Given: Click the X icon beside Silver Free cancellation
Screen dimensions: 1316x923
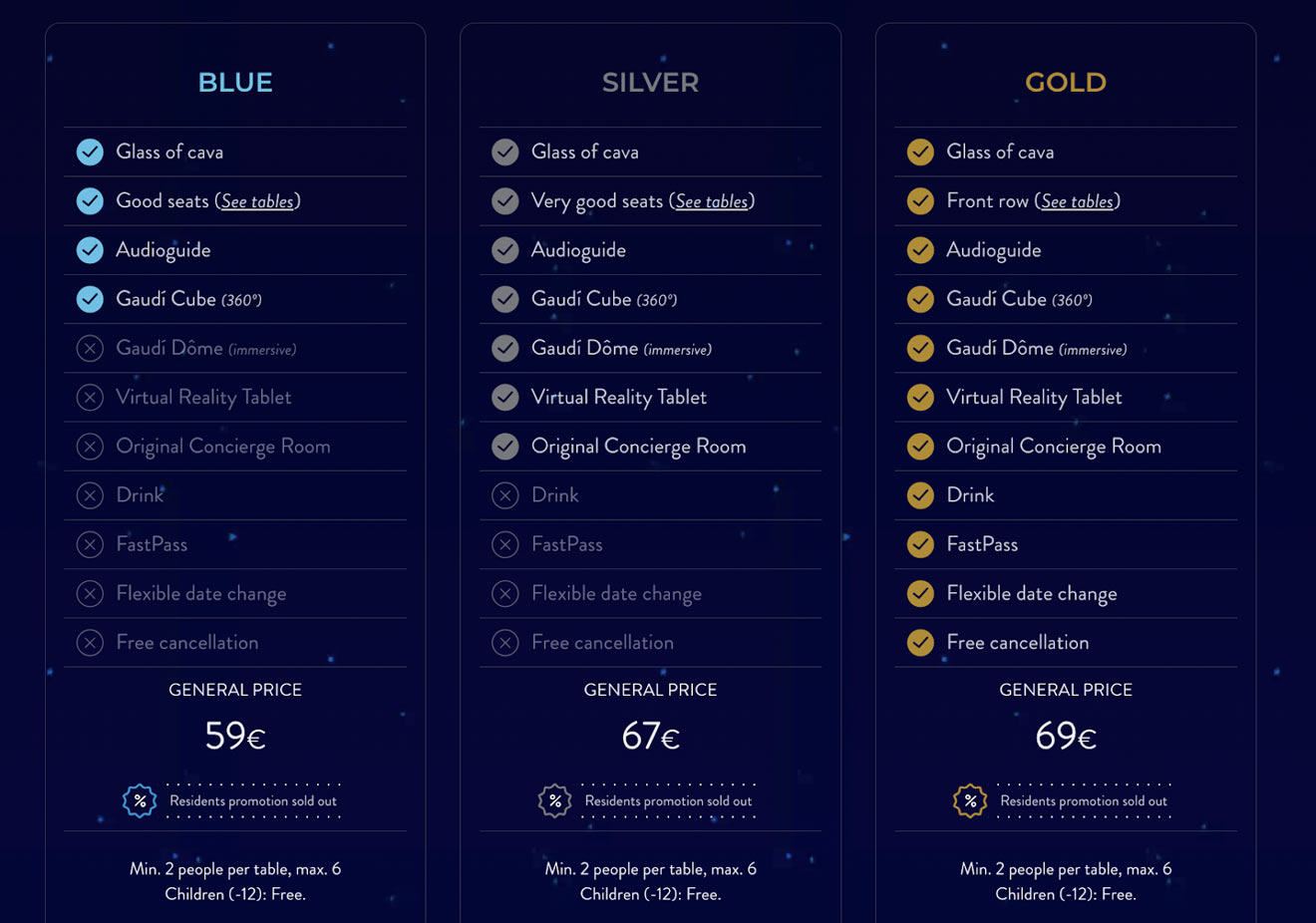Looking at the screenshot, I should coord(505,643).
